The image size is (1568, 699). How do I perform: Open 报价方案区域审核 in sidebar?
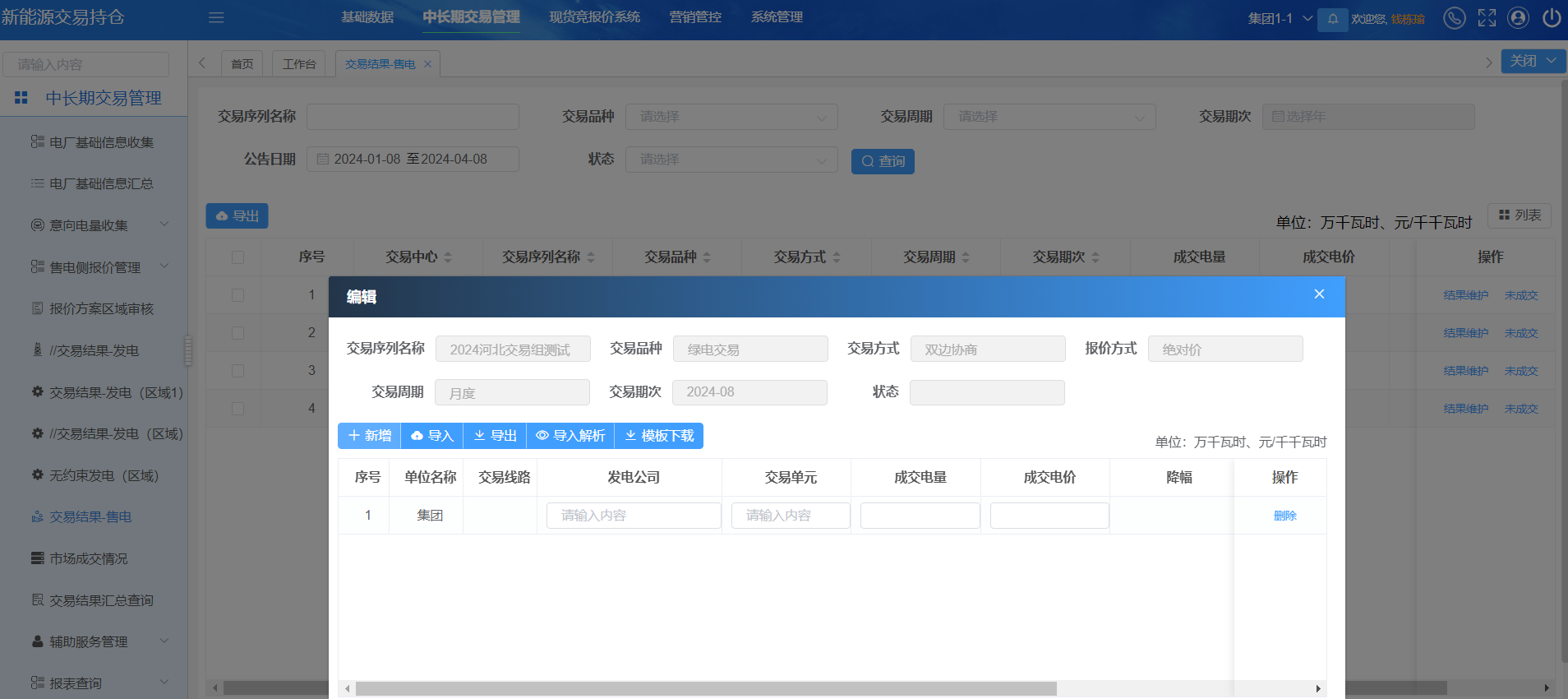pos(101,308)
